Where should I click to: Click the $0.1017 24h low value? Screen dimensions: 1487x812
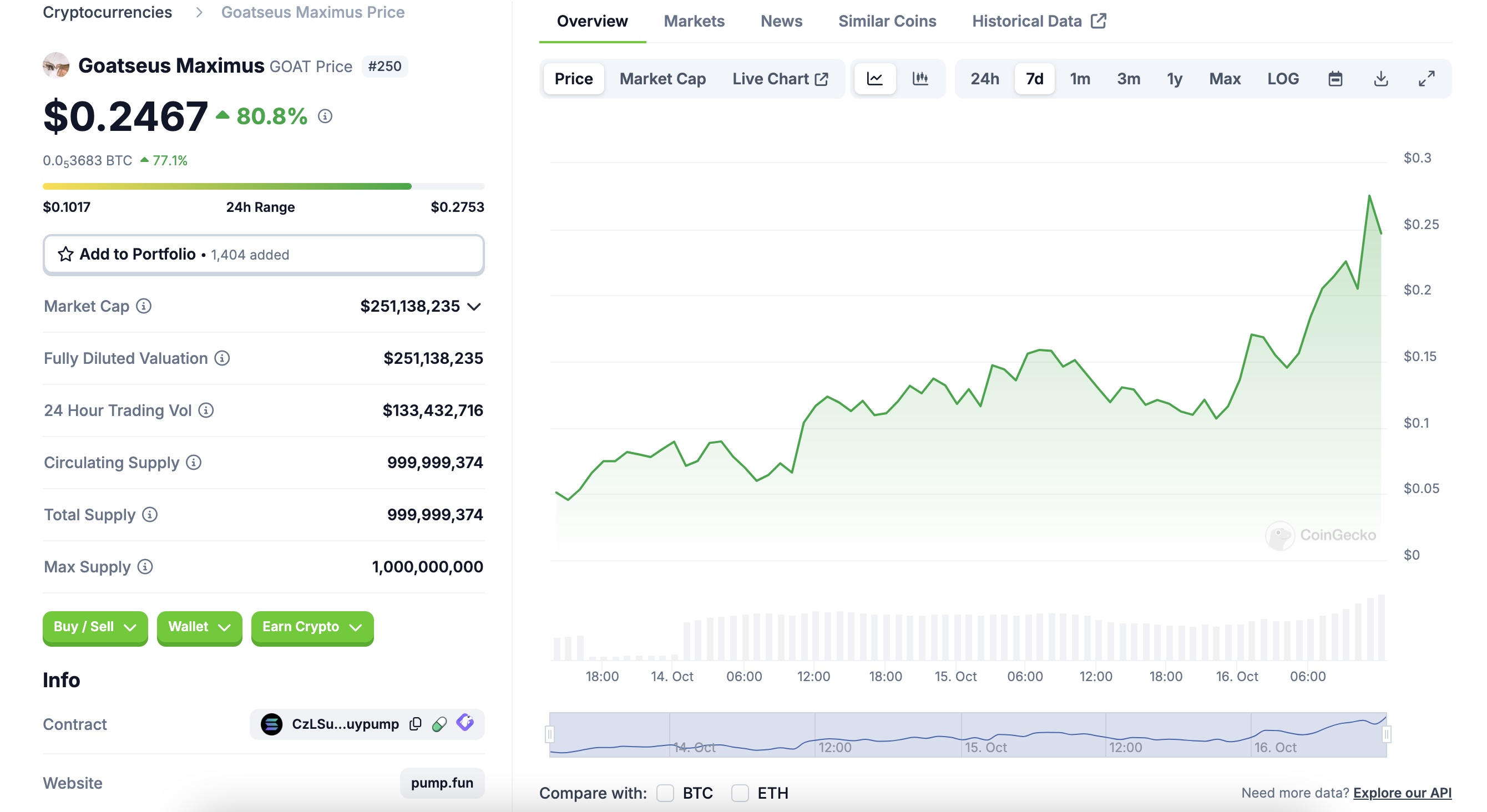tap(67, 207)
